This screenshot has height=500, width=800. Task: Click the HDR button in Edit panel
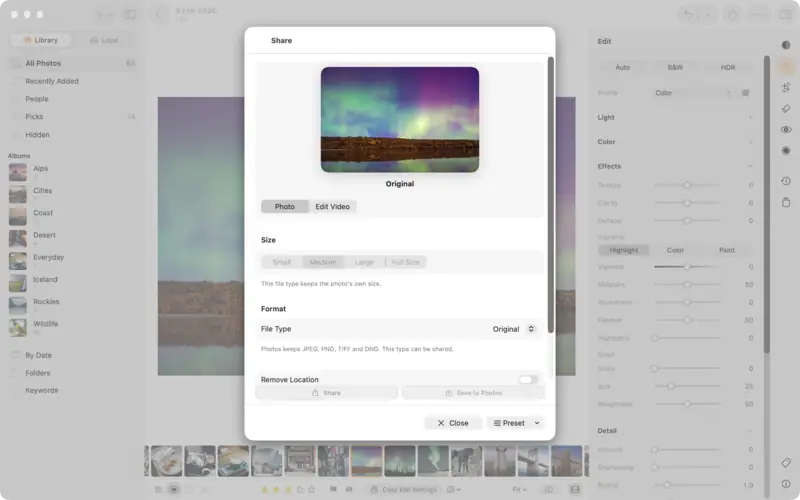click(728, 67)
